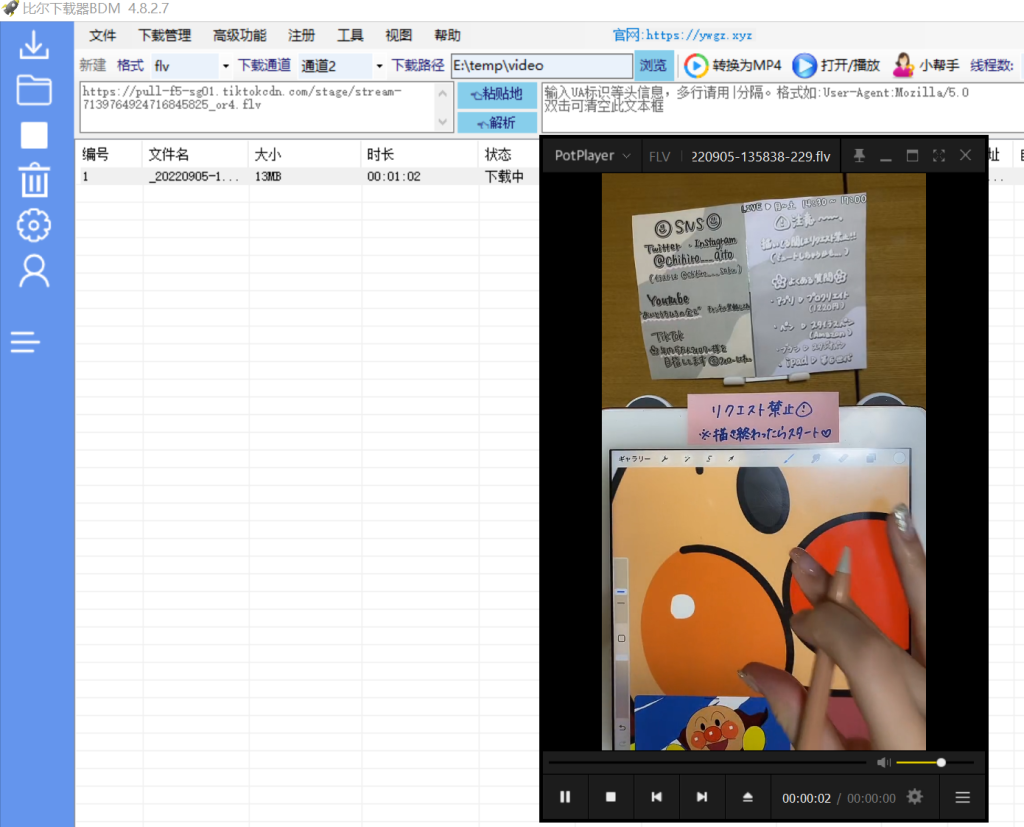Click the download arrow icon in sidebar
The image size is (1024, 827).
click(x=34, y=44)
